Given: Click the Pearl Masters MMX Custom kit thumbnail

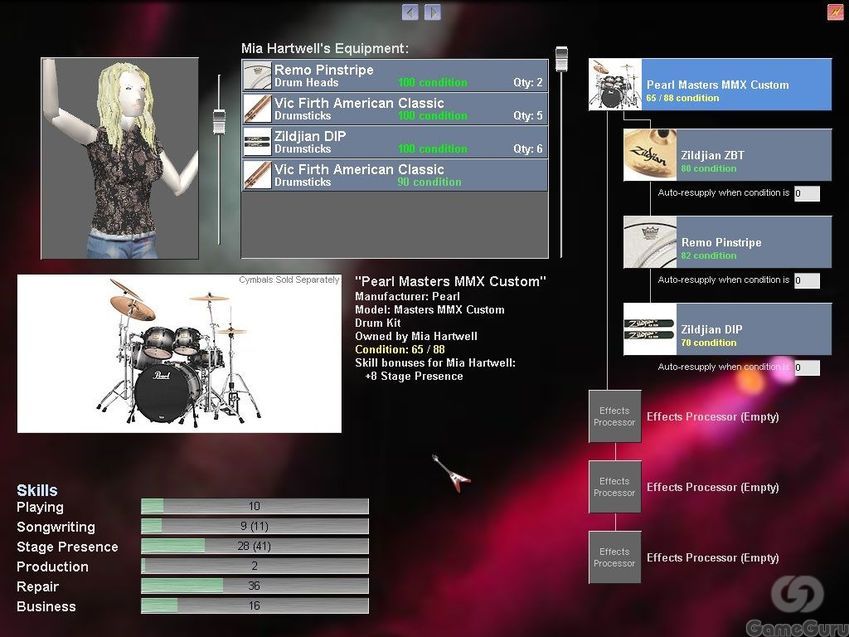Looking at the screenshot, I should [x=615, y=84].
